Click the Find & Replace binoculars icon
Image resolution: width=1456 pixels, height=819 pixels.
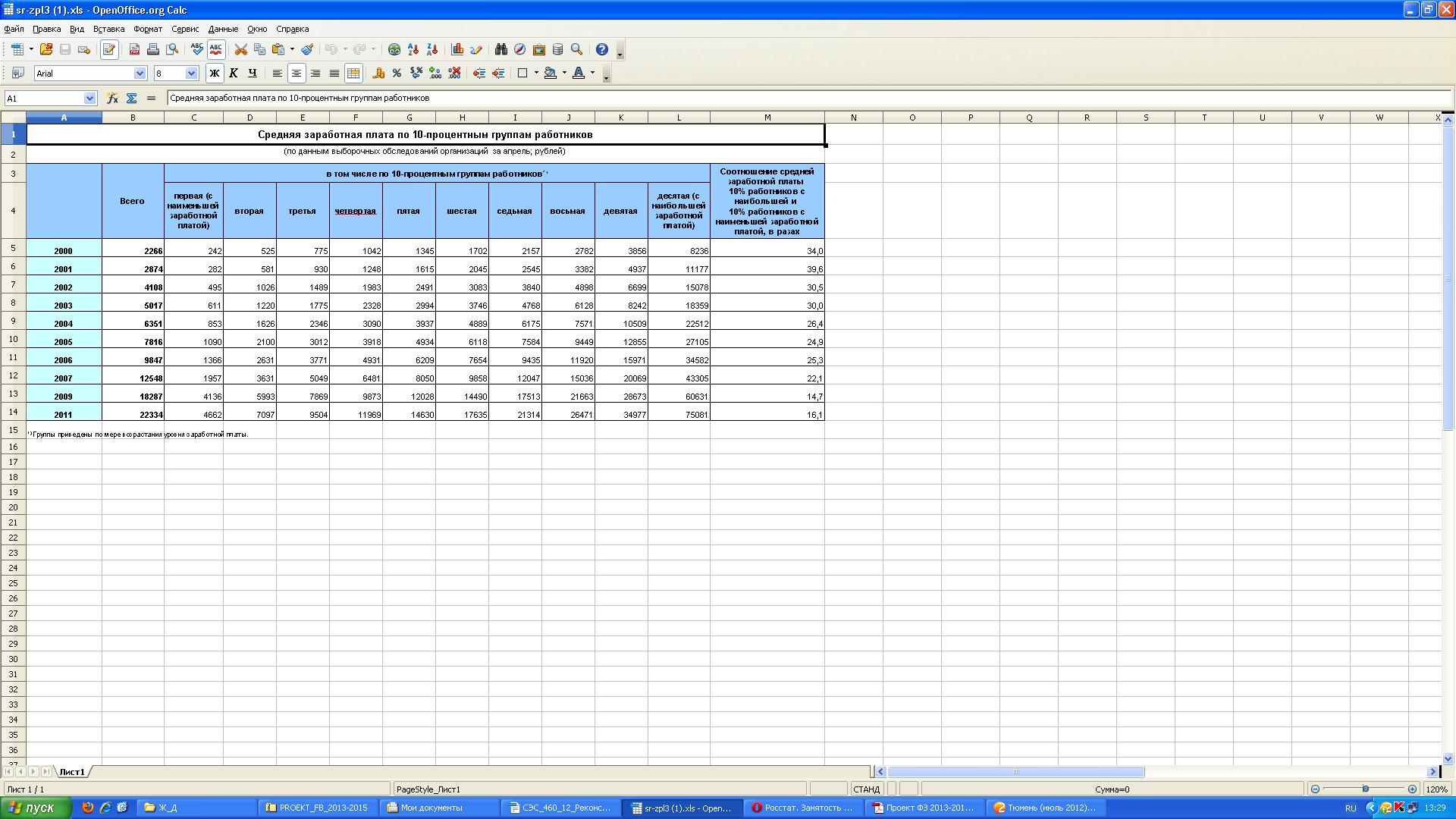pos(500,49)
